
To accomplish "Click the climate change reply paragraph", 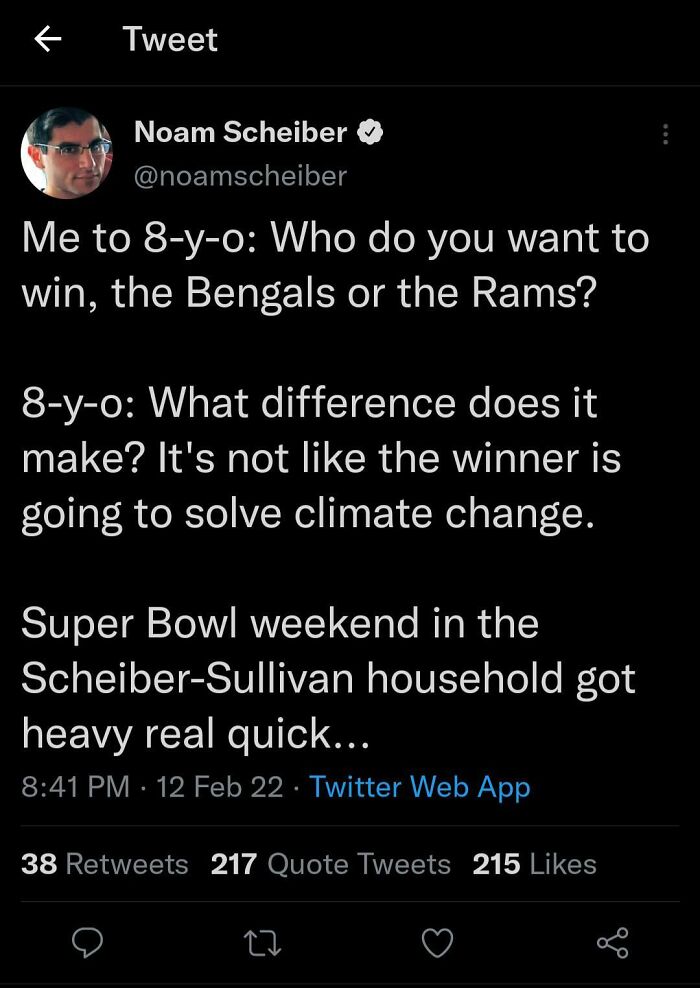I will coord(320,459).
